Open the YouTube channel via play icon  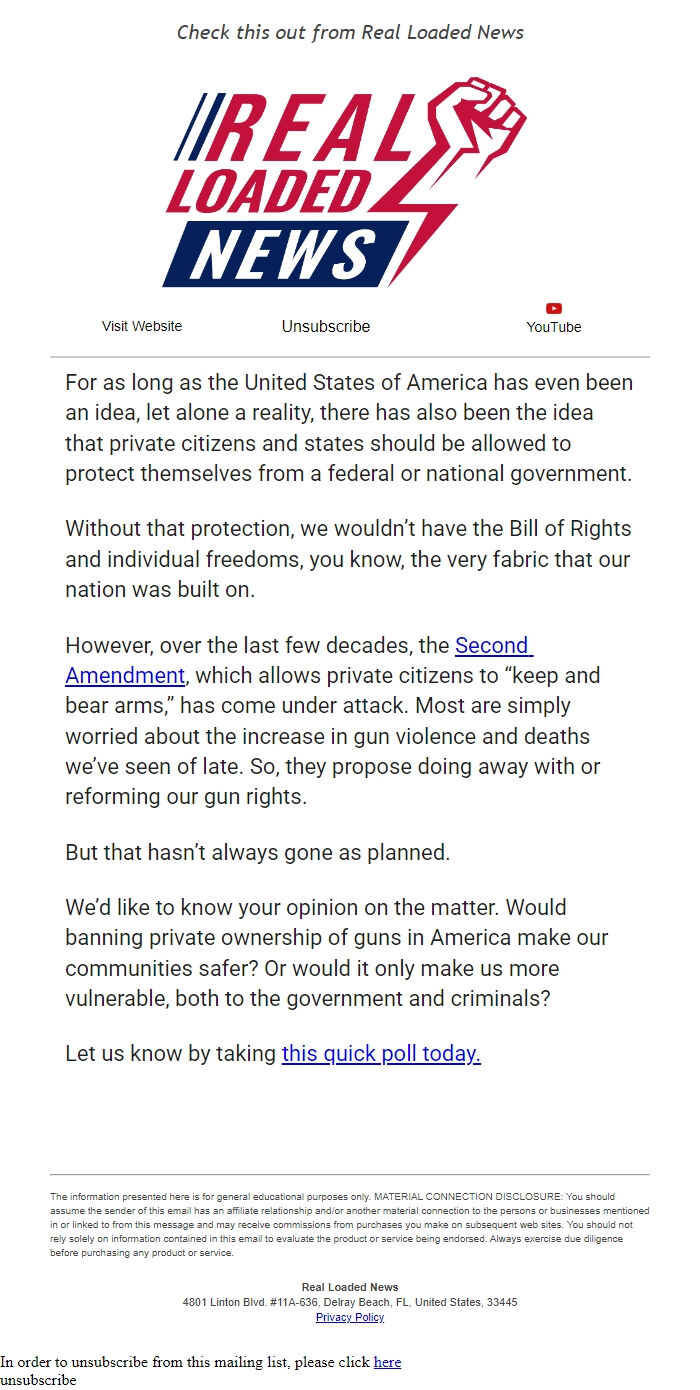tap(553, 308)
